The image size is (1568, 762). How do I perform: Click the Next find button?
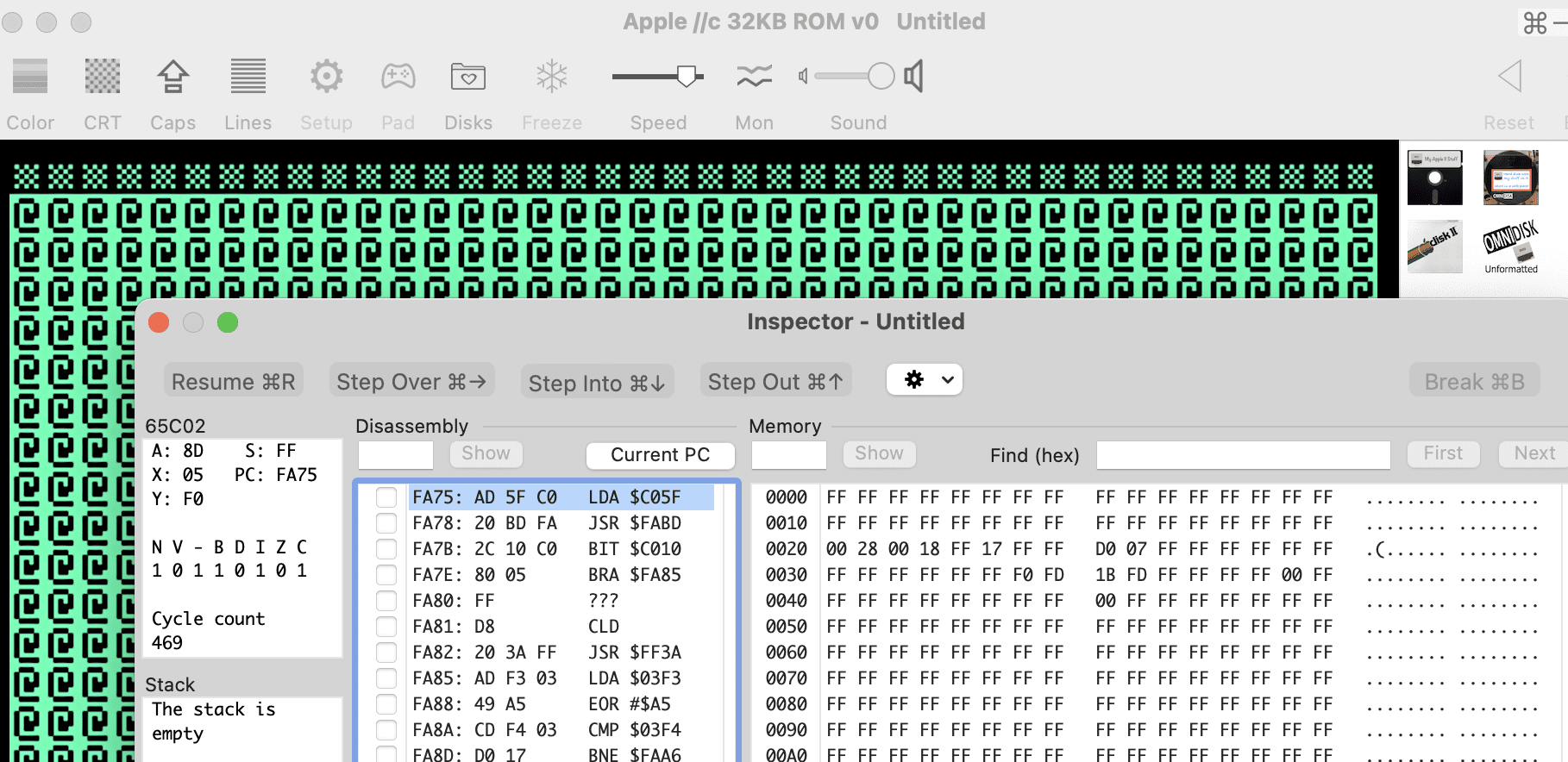(x=1535, y=453)
